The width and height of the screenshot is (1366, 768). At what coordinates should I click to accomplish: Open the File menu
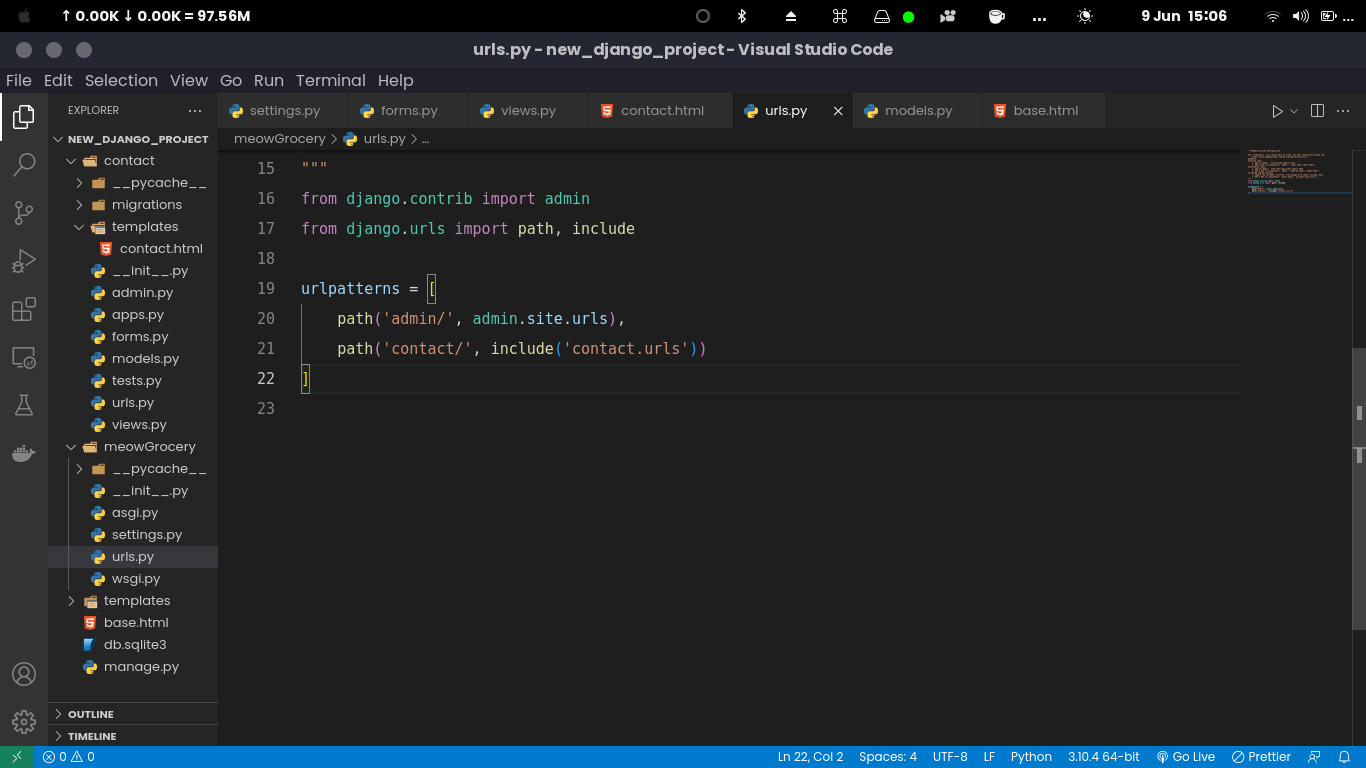(x=19, y=81)
